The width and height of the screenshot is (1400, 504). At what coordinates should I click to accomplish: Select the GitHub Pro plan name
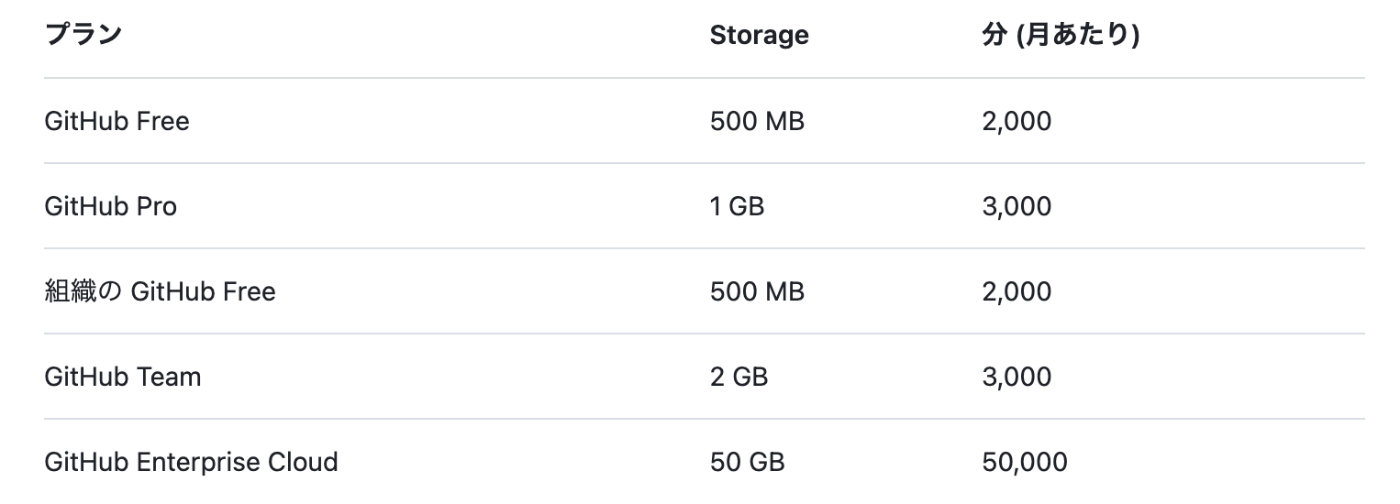[x=111, y=207]
